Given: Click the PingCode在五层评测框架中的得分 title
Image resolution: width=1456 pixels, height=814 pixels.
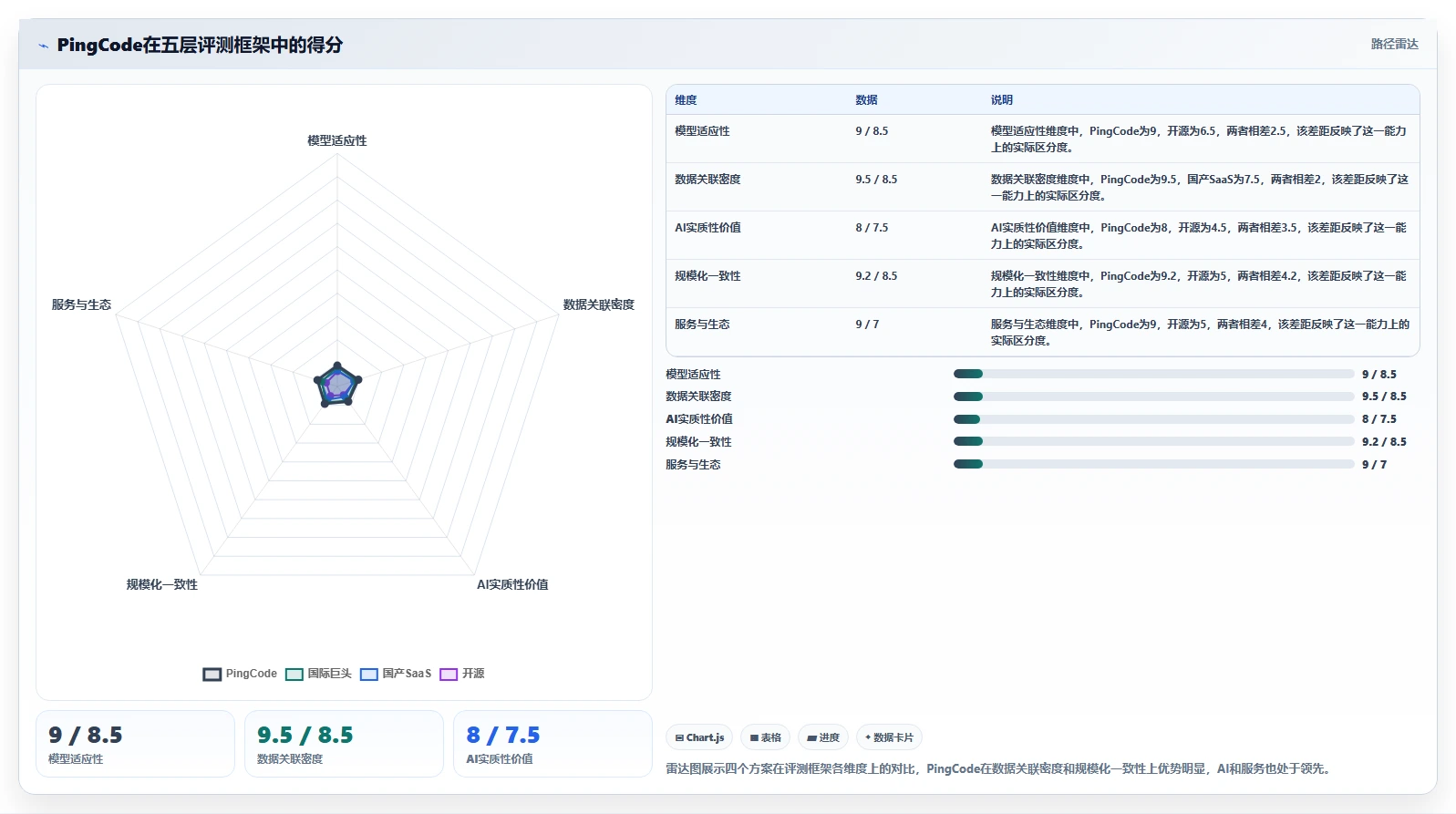Looking at the screenshot, I should [x=200, y=45].
